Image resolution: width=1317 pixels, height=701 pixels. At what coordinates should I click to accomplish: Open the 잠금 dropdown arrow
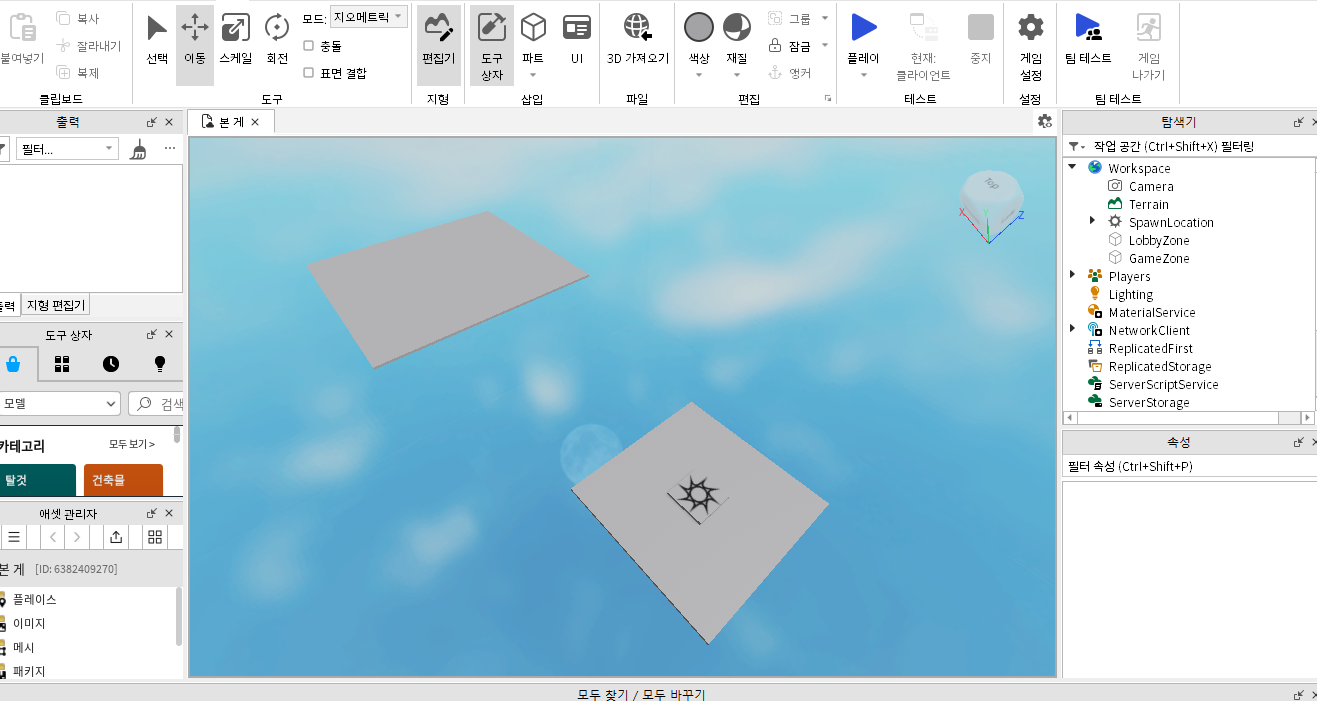825,45
